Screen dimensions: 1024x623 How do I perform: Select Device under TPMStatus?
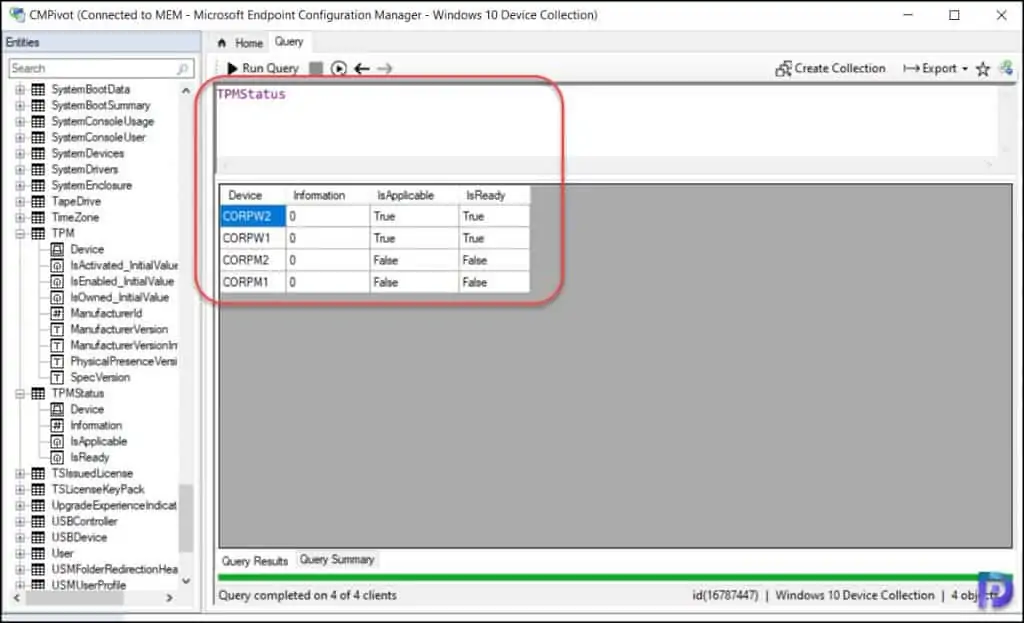[x=87, y=409]
